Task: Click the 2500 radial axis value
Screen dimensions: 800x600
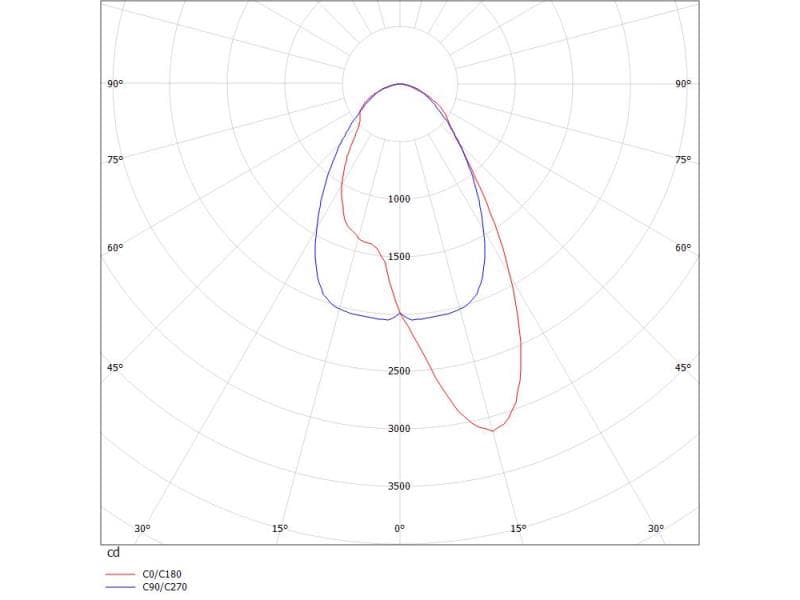Action: (x=399, y=371)
